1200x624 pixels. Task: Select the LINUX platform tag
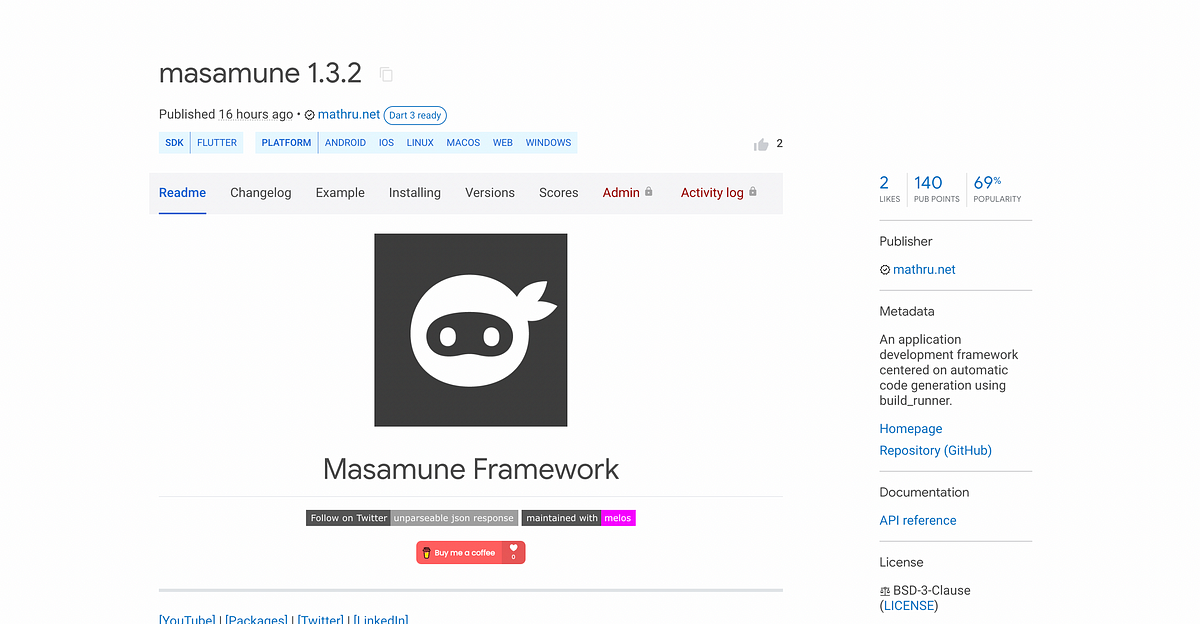420,143
